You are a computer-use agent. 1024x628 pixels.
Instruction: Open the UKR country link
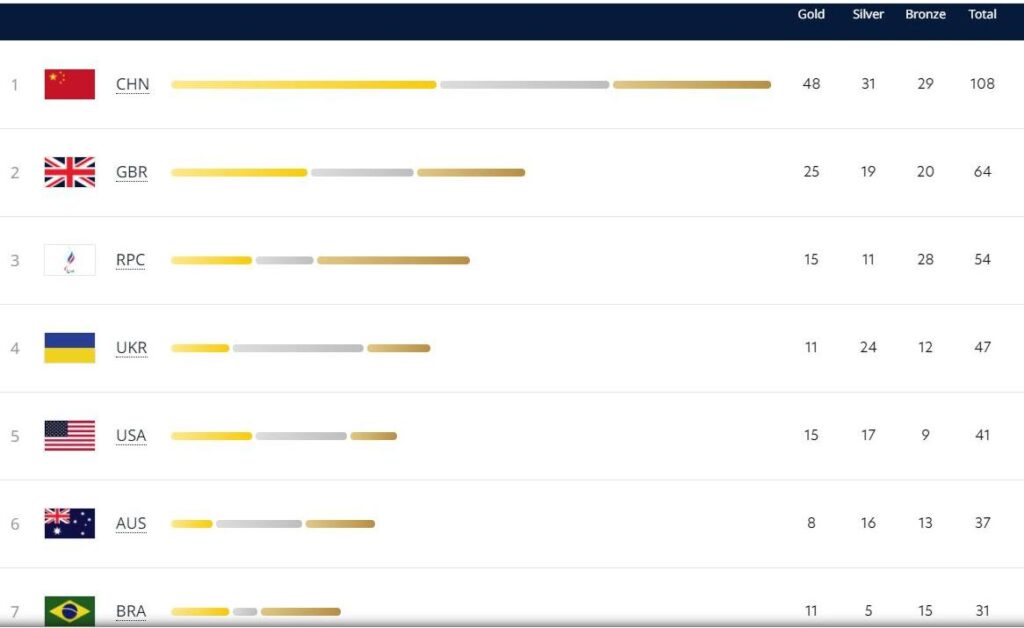click(x=131, y=348)
